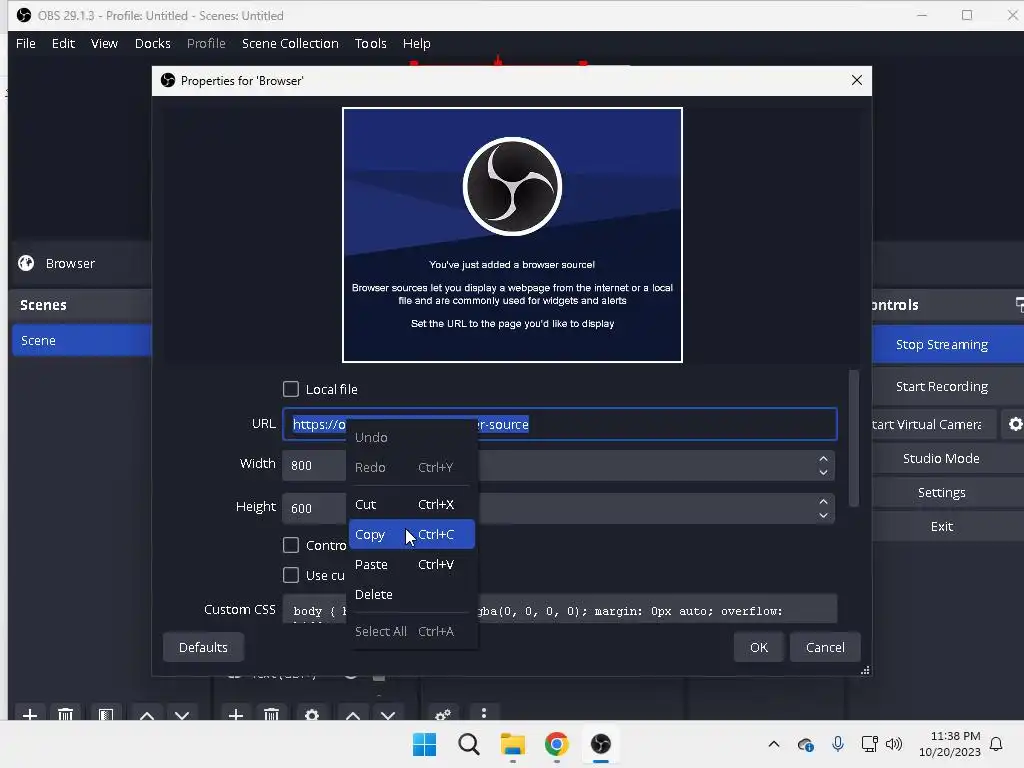
Task: Click the Cancel button
Action: (x=825, y=647)
